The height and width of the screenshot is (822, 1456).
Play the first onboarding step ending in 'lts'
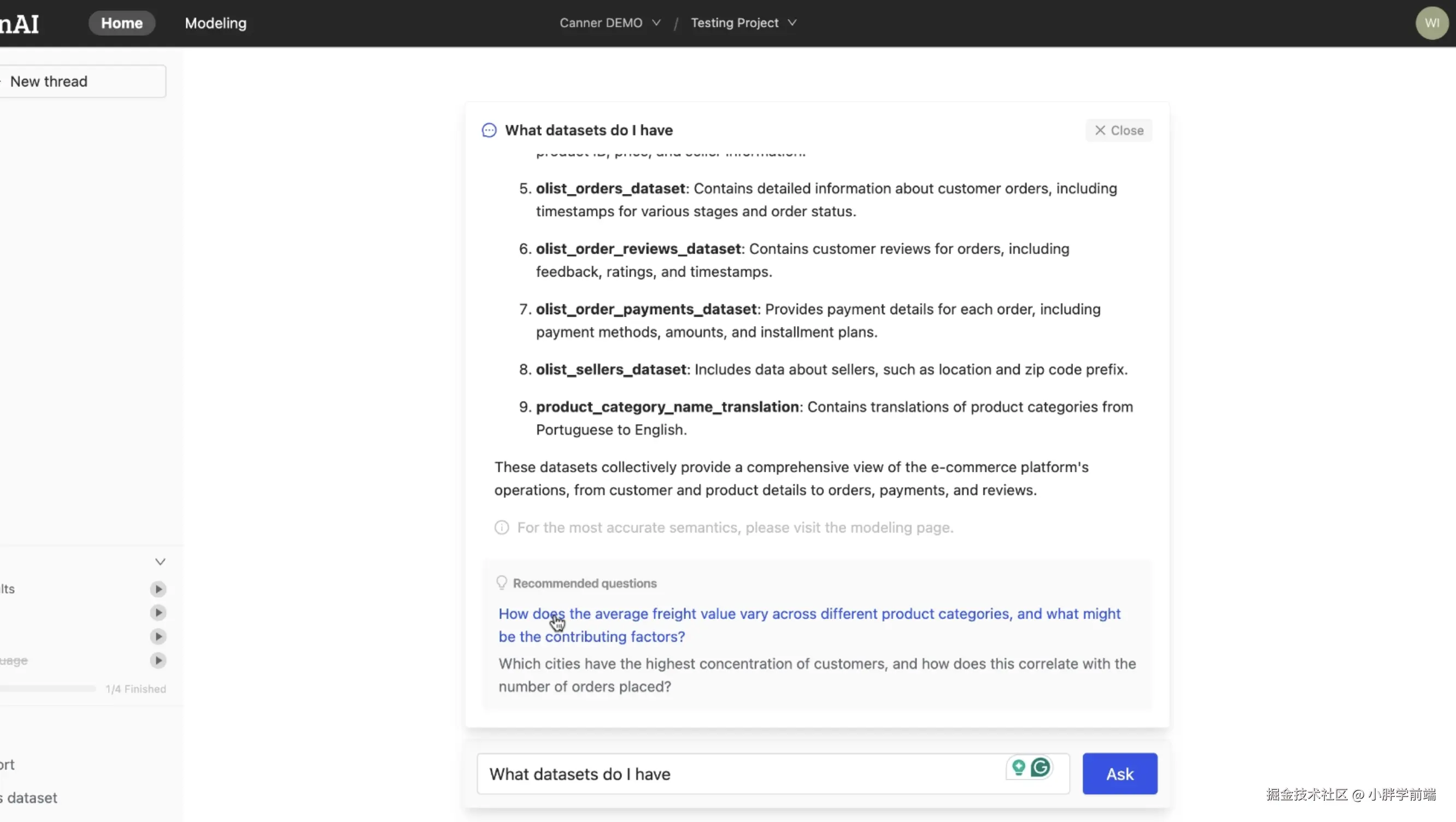pos(158,589)
